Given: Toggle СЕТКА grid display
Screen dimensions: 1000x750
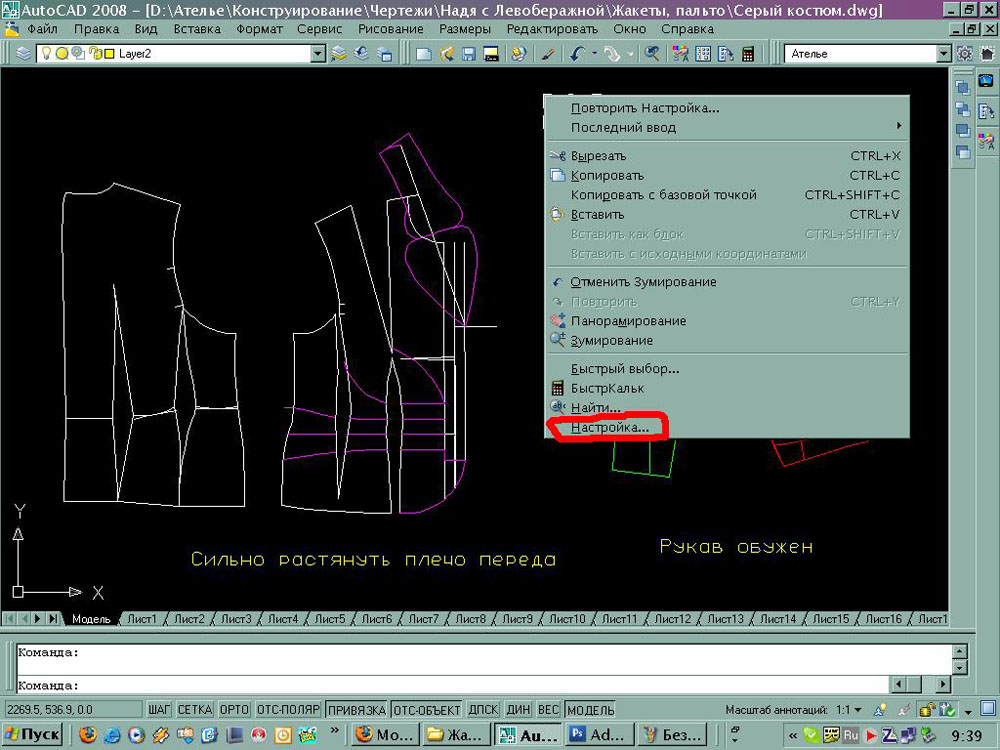Looking at the screenshot, I should [x=195, y=709].
